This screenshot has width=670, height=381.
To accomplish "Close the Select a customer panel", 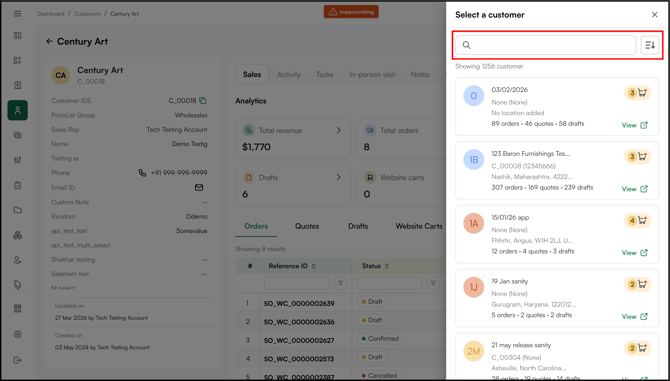I will (x=654, y=15).
